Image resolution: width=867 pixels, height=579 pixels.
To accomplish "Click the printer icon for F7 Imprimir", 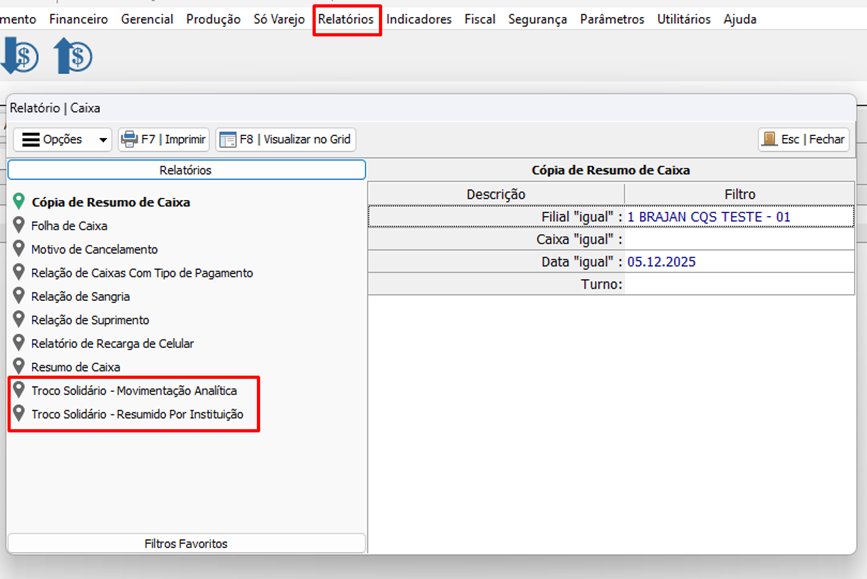I will [x=129, y=139].
